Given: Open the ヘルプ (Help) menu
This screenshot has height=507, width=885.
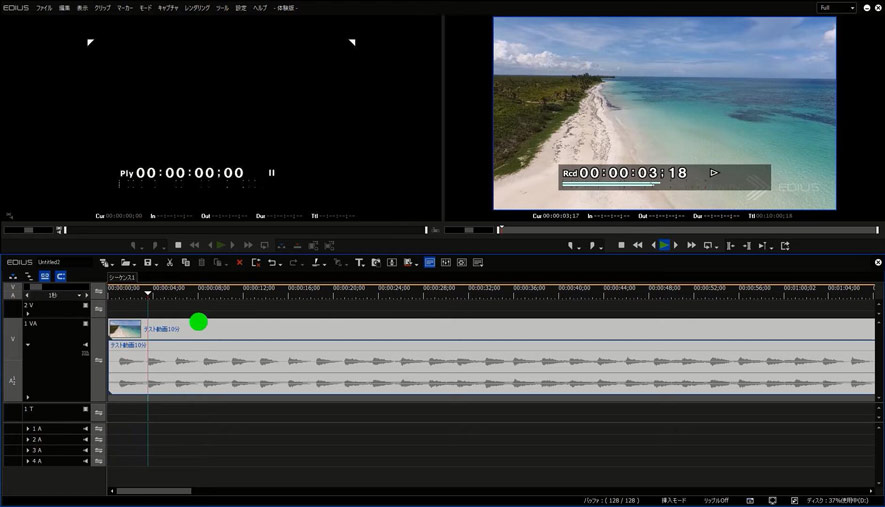Looking at the screenshot, I should click(x=260, y=8).
